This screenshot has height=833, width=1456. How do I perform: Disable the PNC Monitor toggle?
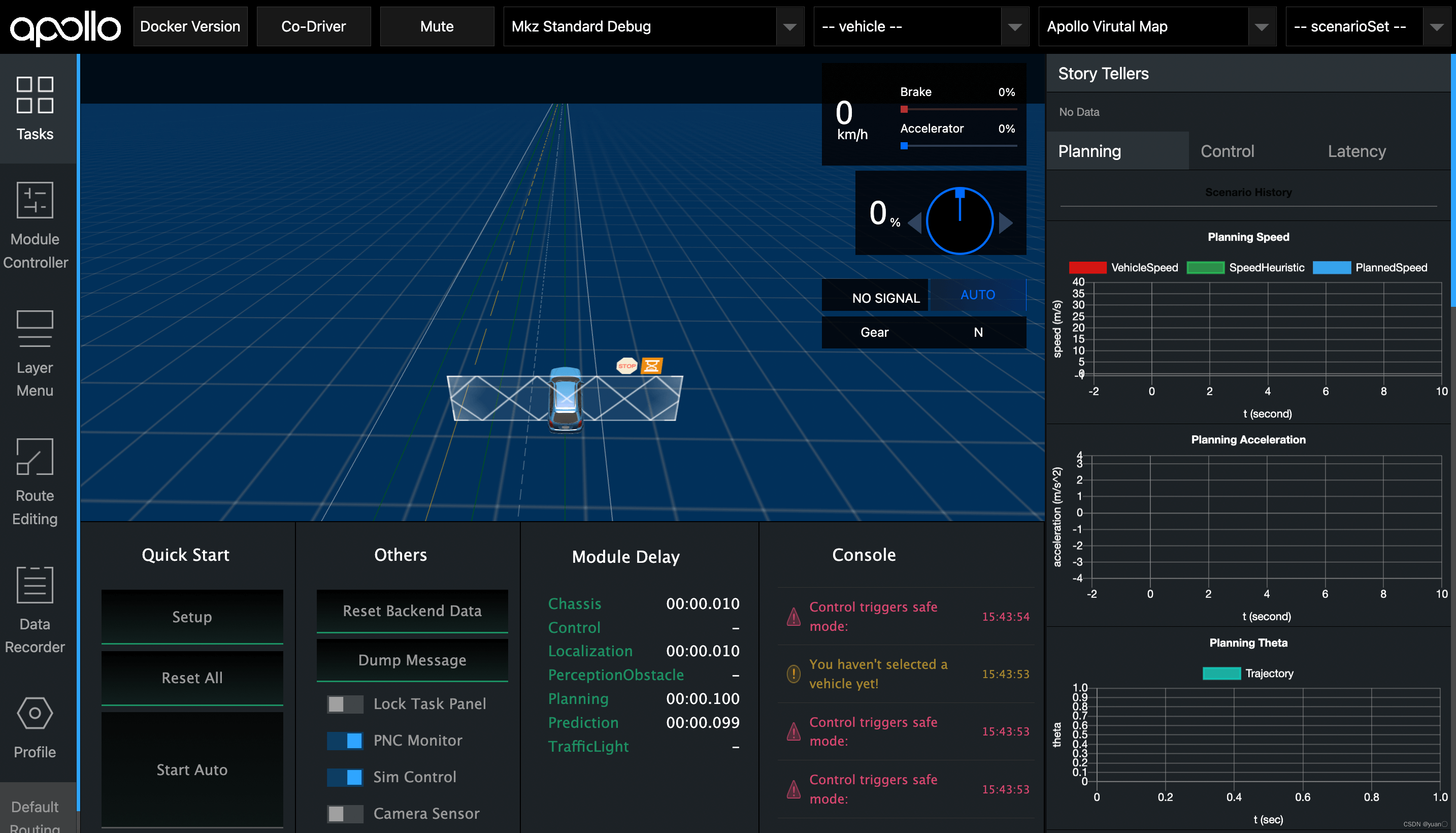pyautogui.click(x=345, y=741)
